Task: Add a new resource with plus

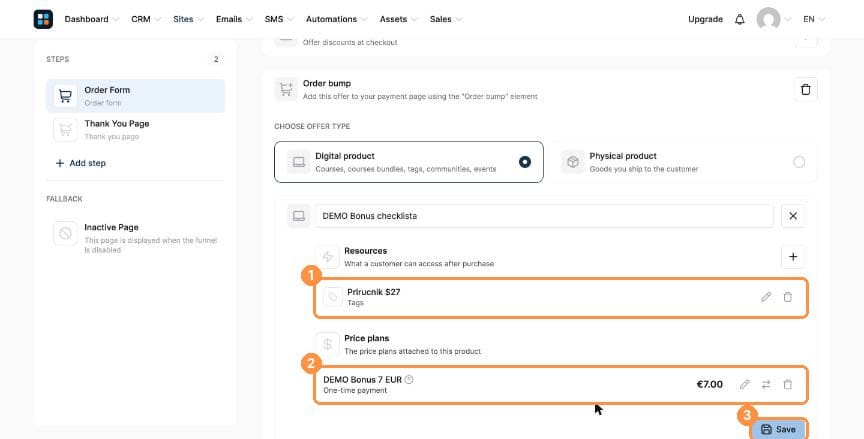Action: [x=793, y=257]
